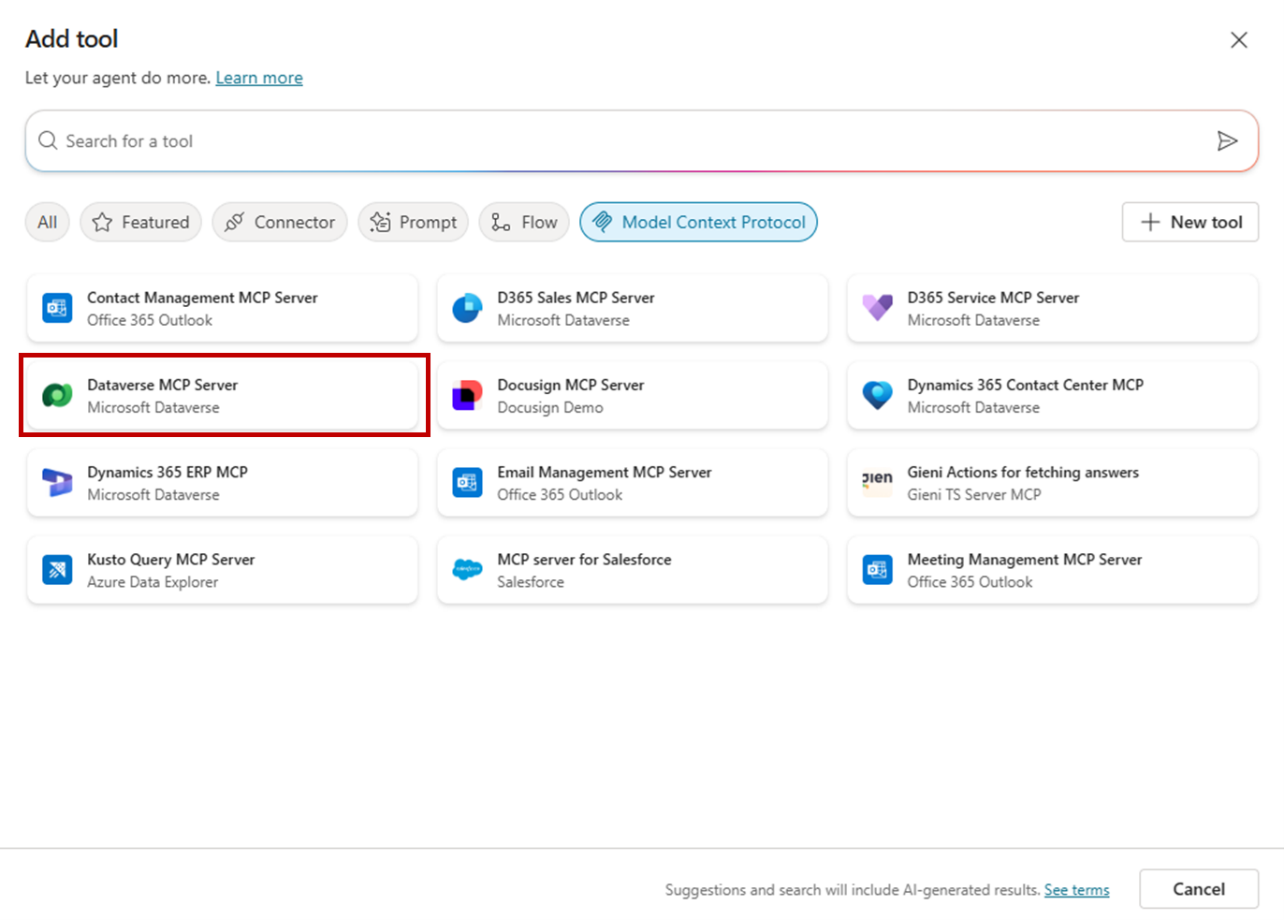Click the D365 Sales MCP Server icon
The height and width of the screenshot is (920, 1284).
pyautogui.click(x=467, y=308)
